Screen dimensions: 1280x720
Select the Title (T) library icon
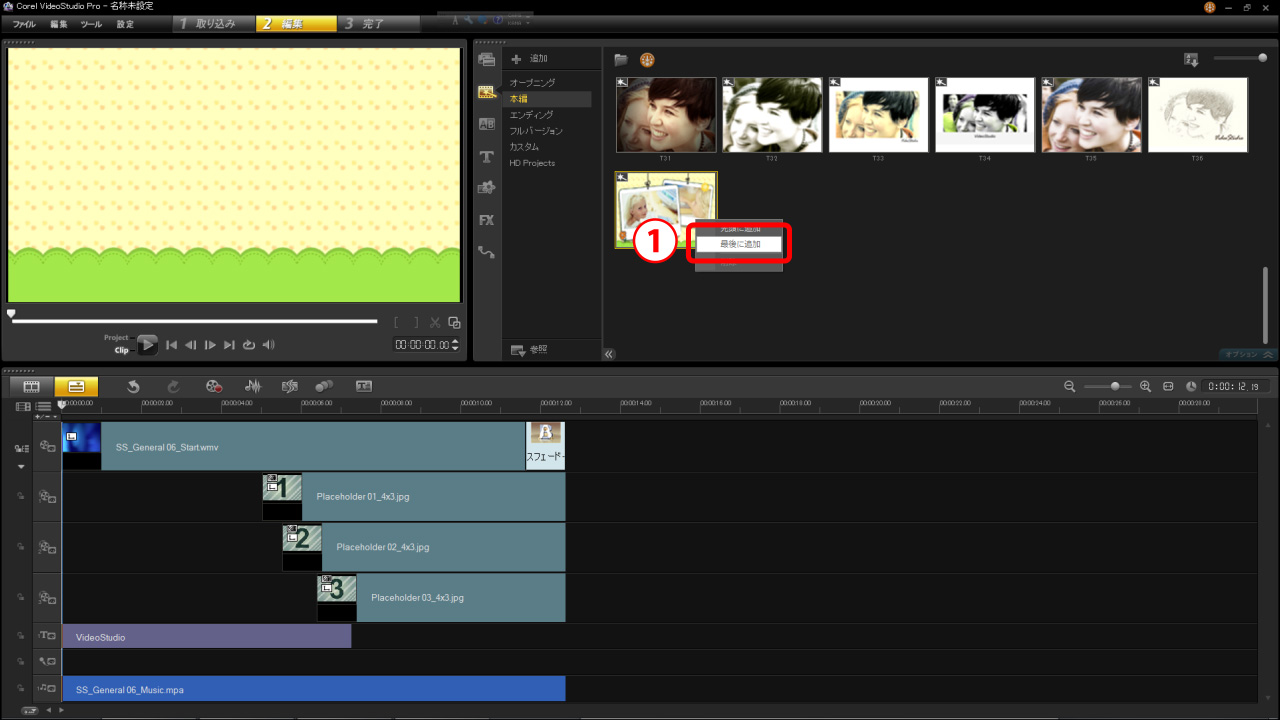487,157
